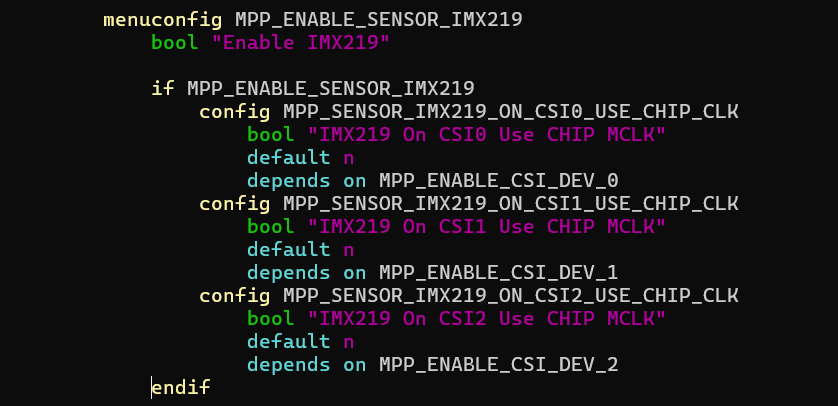Image resolution: width=838 pixels, height=406 pixels.
Task: Place cursor on the if keyword
Action: (x=162, y=88)
